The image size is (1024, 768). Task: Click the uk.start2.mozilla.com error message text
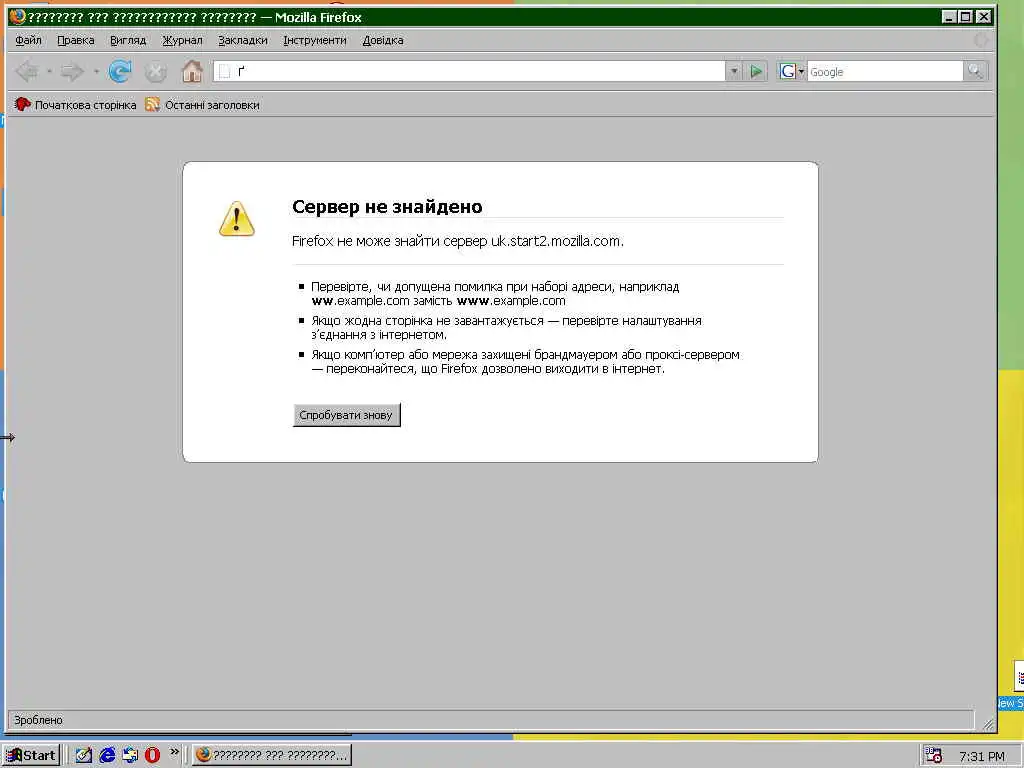coord(458,241)
